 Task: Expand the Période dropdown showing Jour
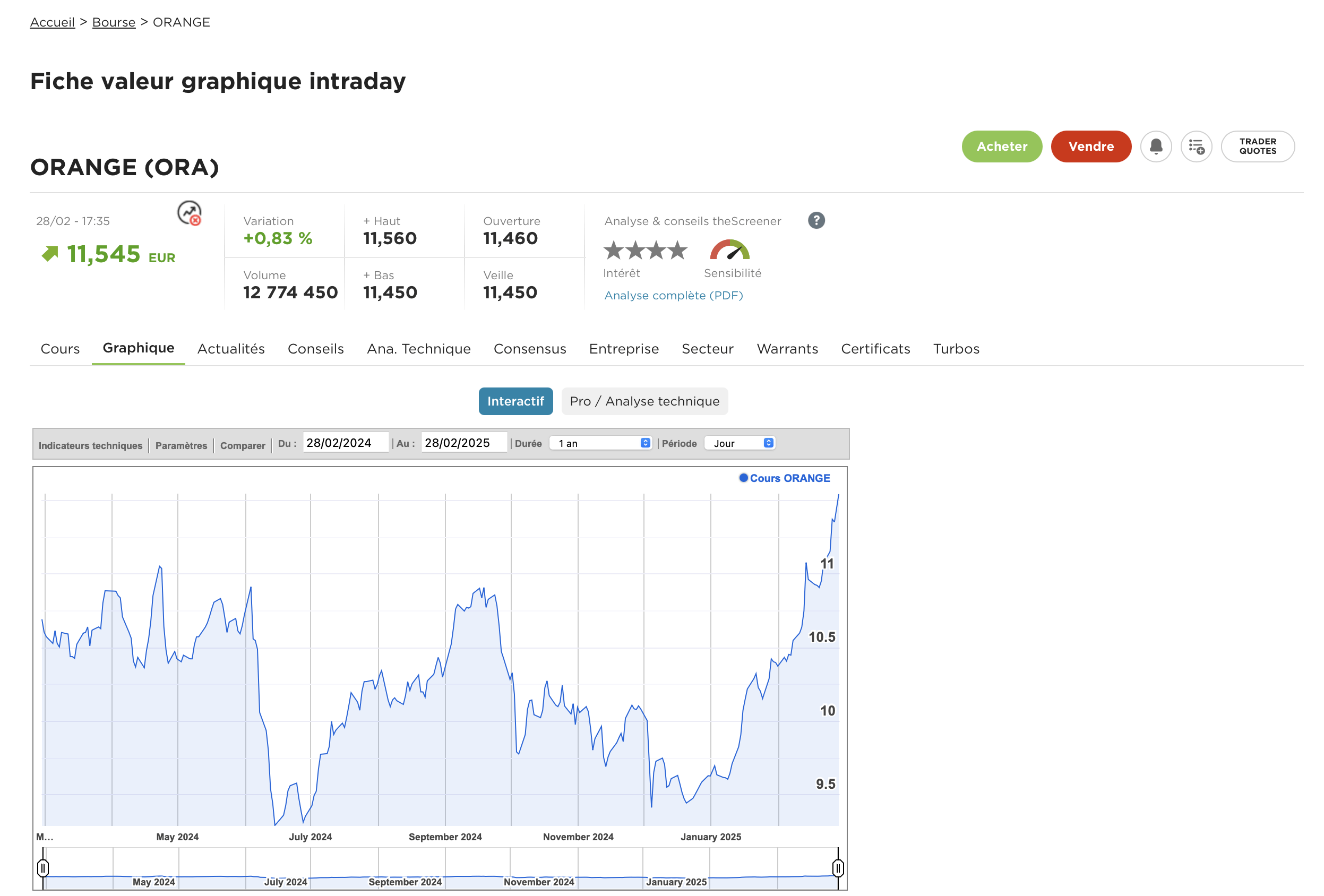click(740, 443)
